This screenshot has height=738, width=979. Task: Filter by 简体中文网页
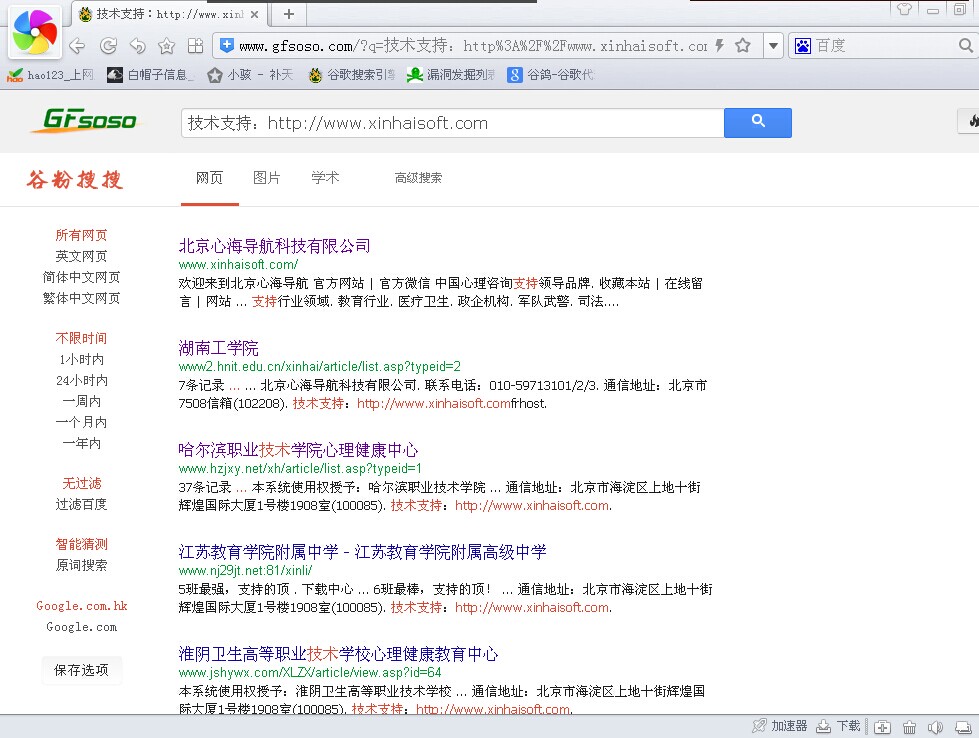tap(81, 277)
